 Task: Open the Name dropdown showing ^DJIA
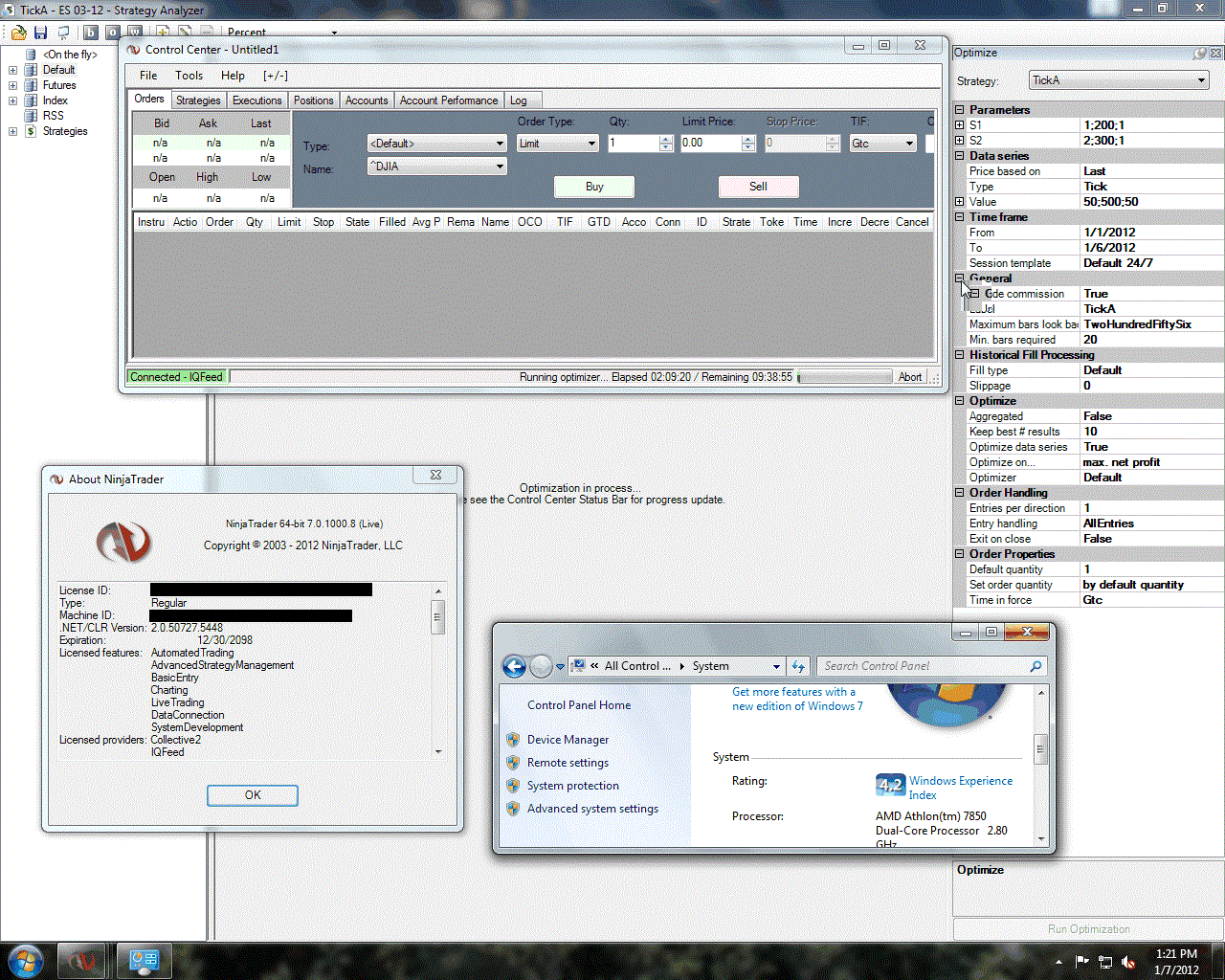click(437, 167)
